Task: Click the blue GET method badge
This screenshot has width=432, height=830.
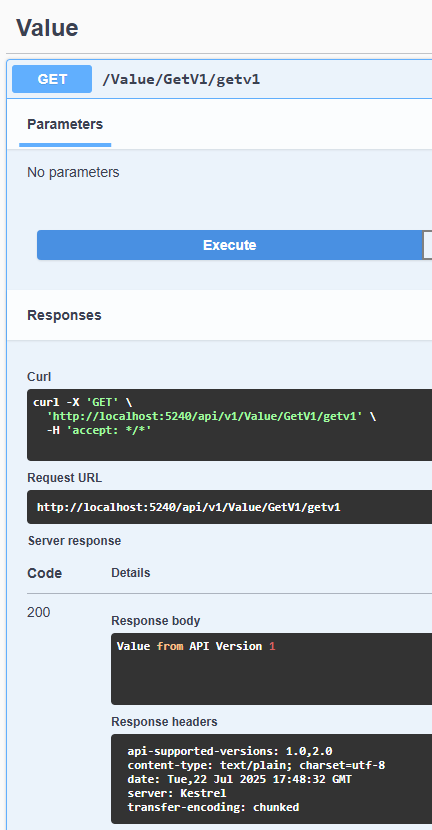Action: (52, 79)
